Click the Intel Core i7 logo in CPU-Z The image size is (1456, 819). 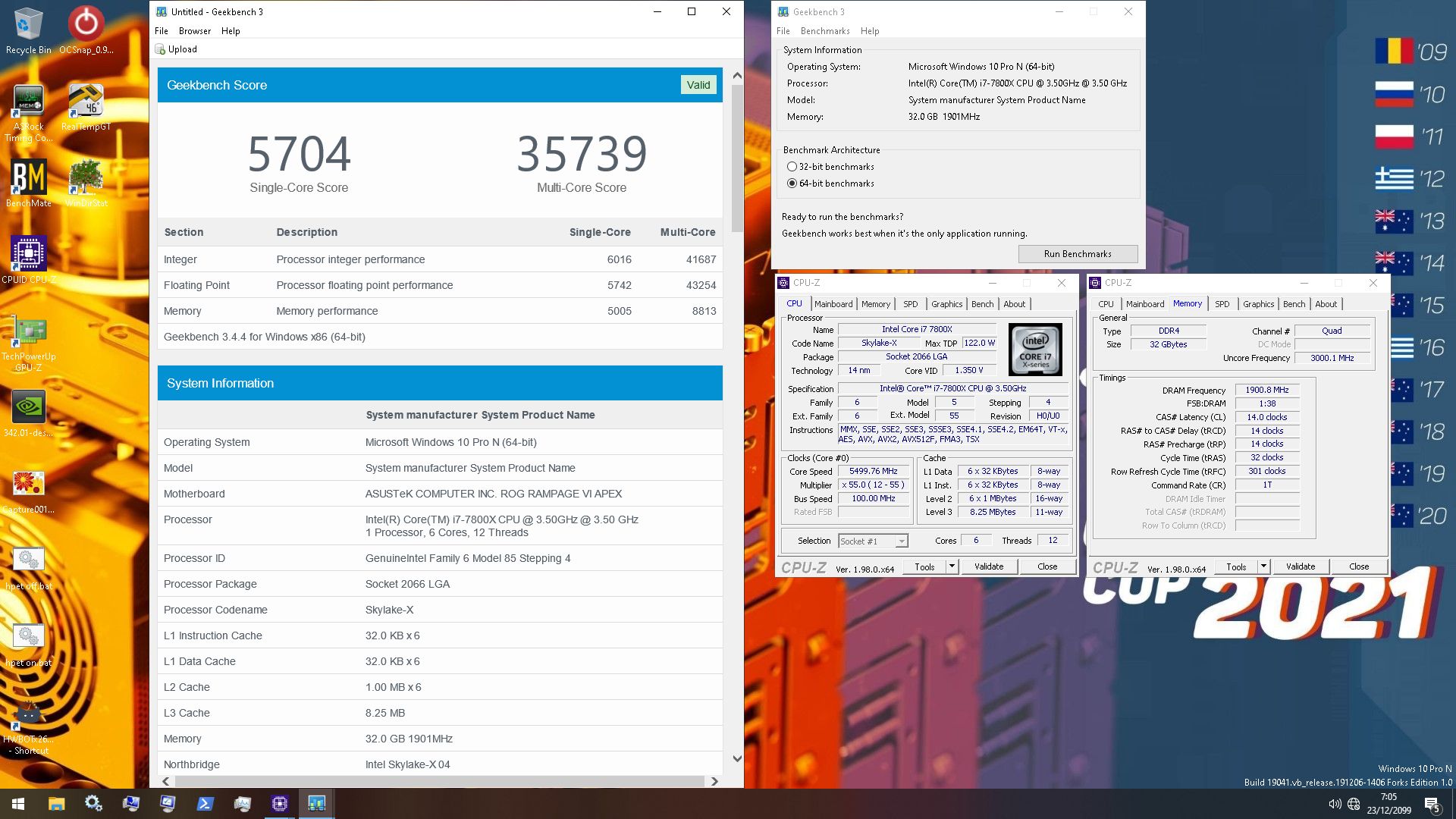(x=1035, y=350)
